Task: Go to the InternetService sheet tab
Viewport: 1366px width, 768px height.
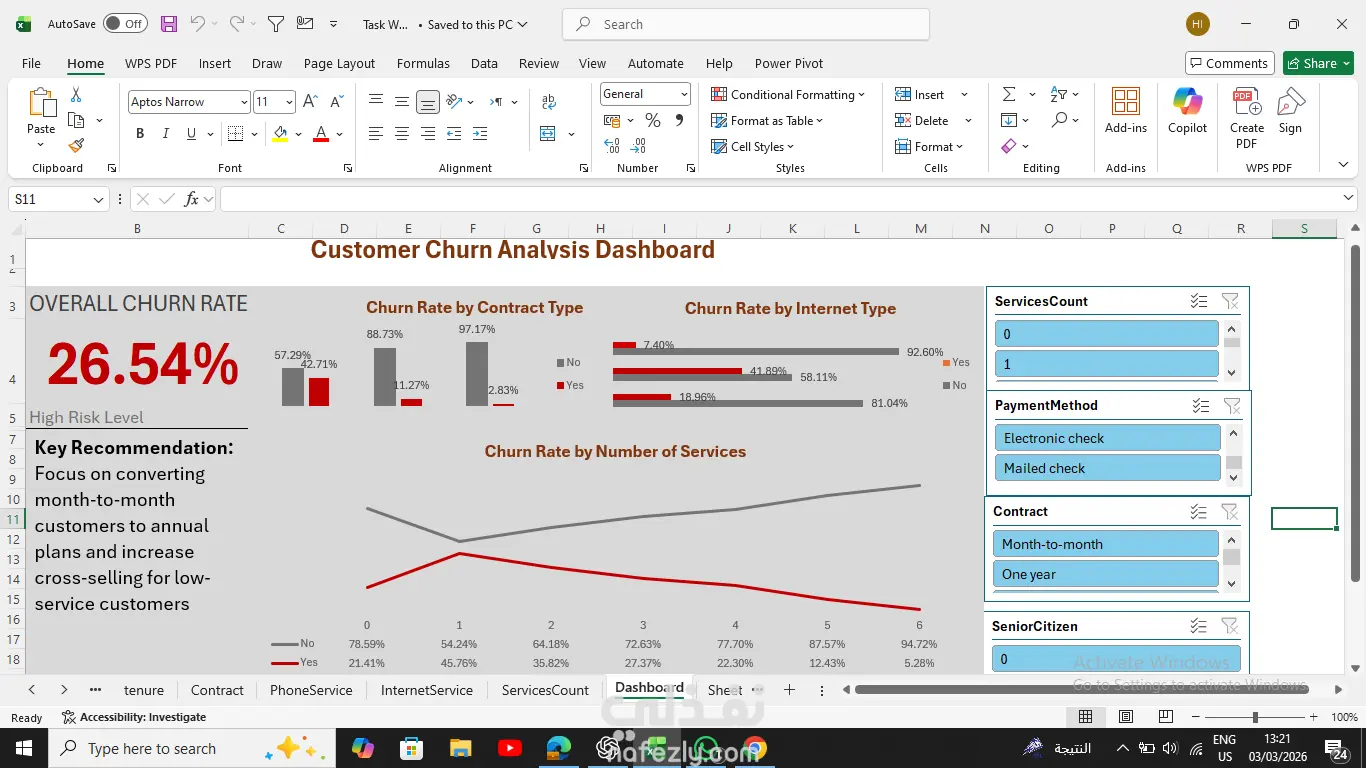Action: pyautogui.click(x=427, y=690)
